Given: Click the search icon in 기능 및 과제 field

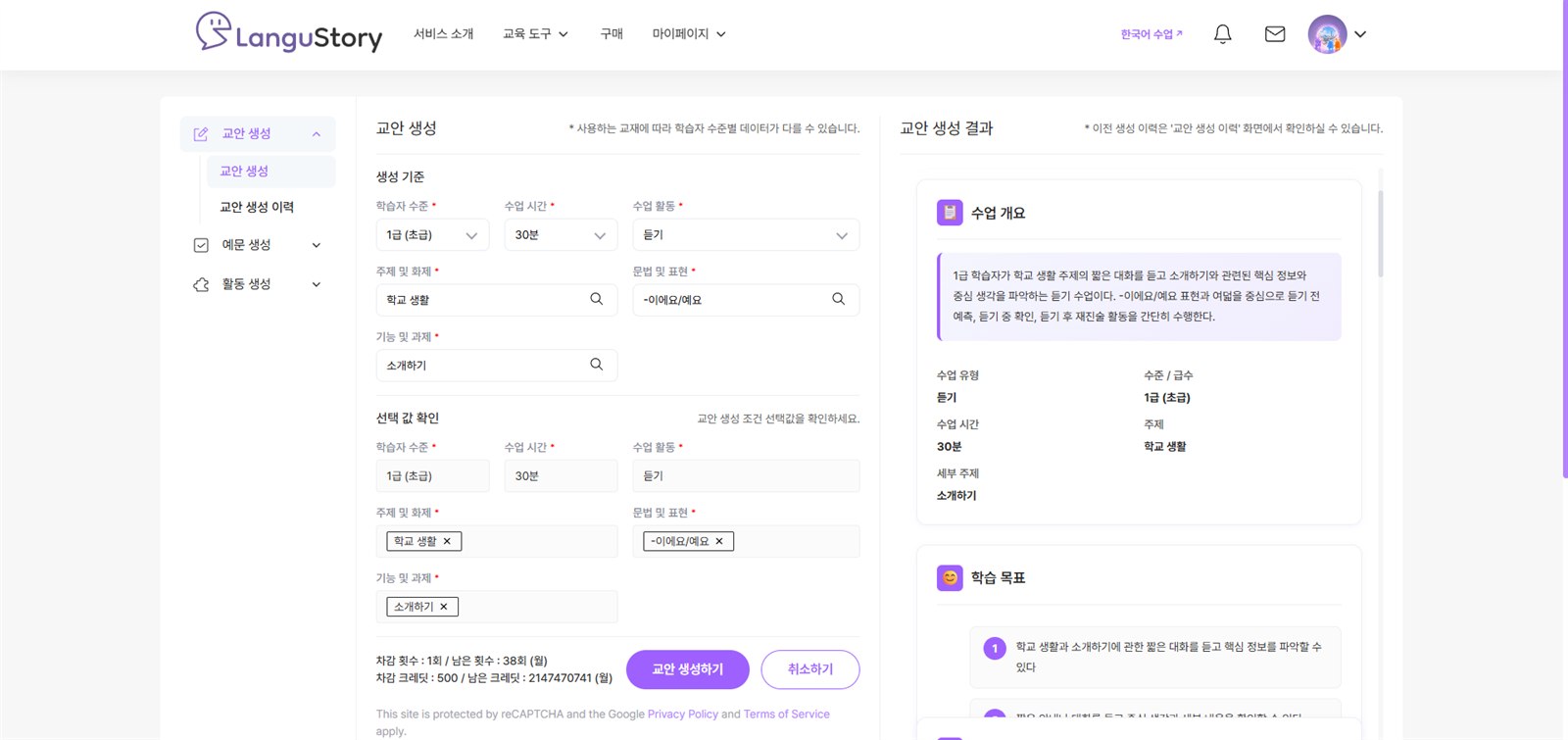Looking at the screenshot, I should 596,365.
